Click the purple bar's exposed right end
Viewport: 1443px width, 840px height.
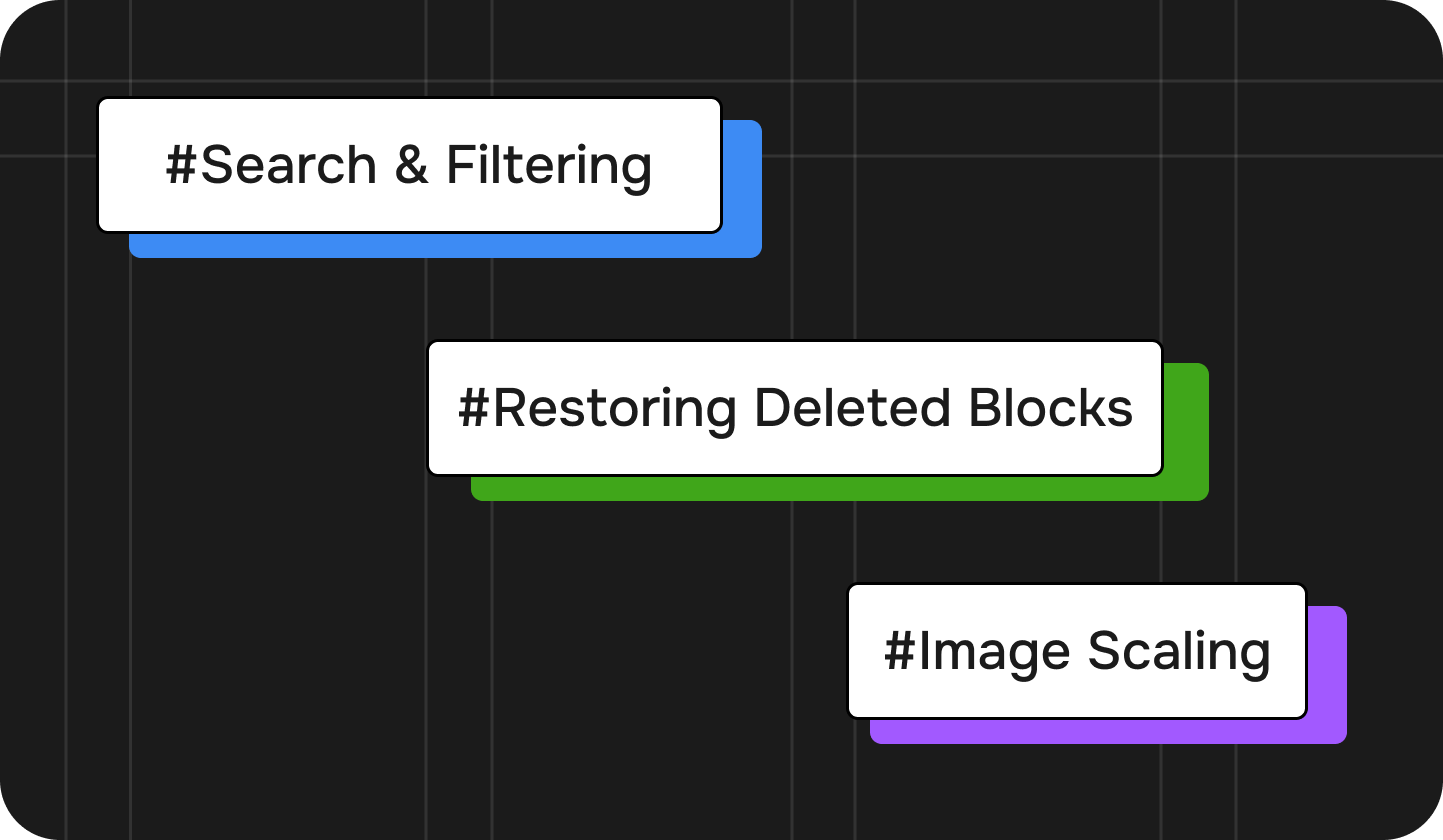(1327, 675)
